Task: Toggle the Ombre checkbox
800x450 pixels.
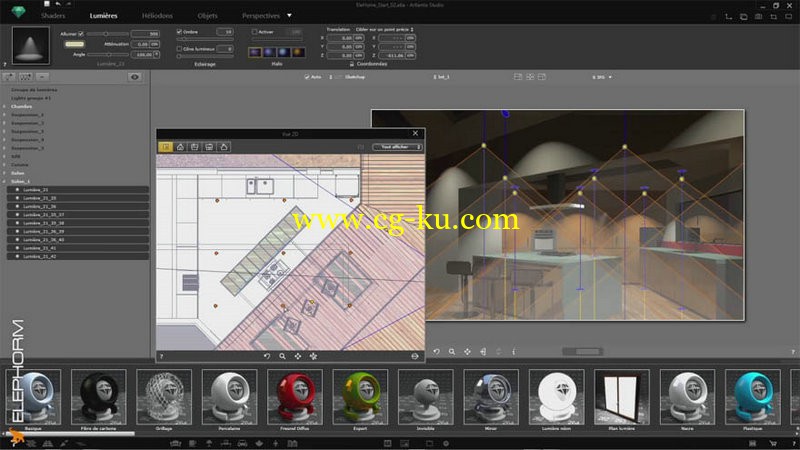Action: 179,32
